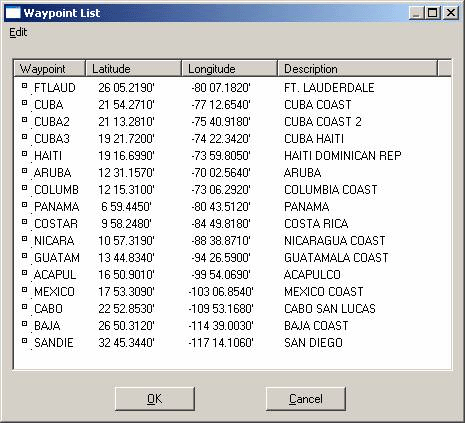465x423 pixels.
Task: Click latitude value 12 31.1570'
Action: click(126, 173)
